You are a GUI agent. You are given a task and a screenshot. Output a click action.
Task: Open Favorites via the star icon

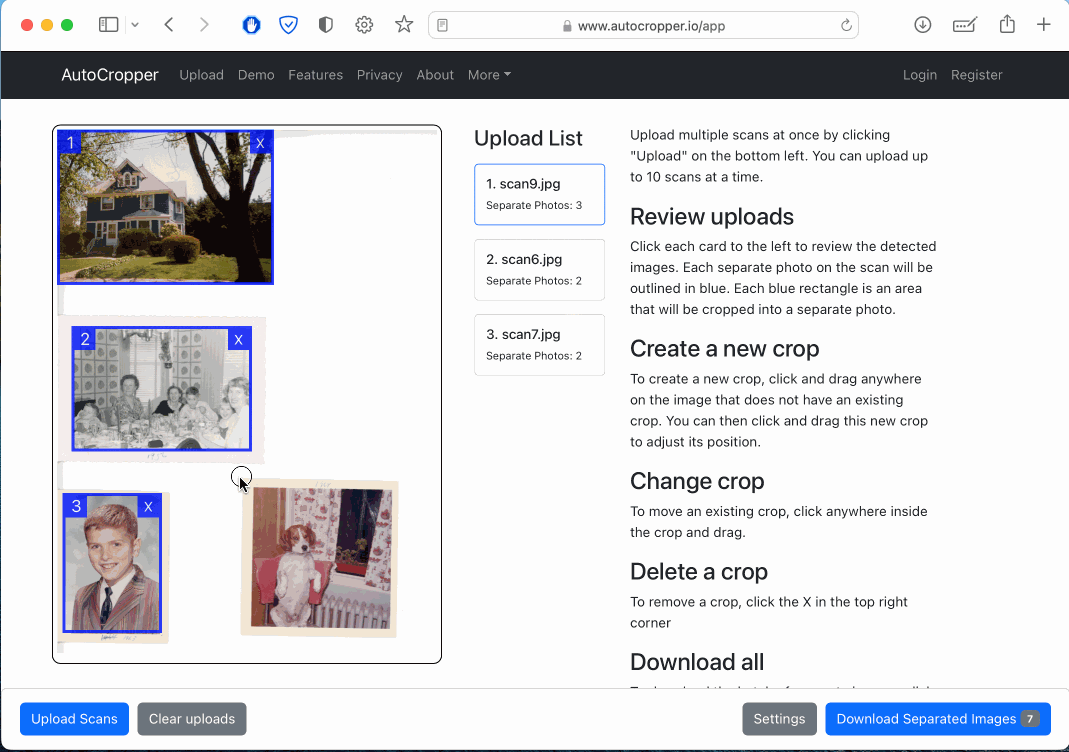click(403, 24)
